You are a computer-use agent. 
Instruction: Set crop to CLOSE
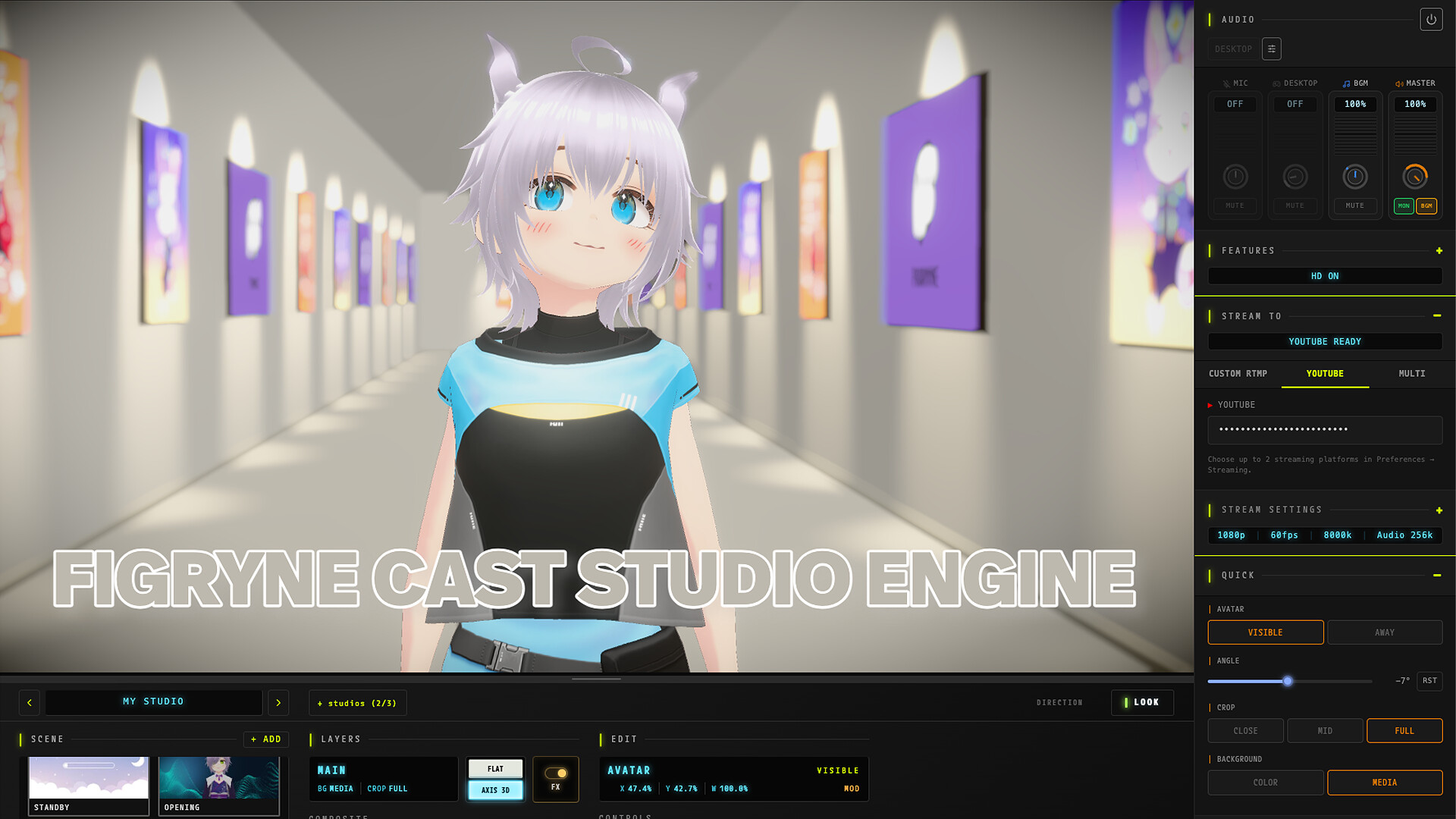(1245, 731)
